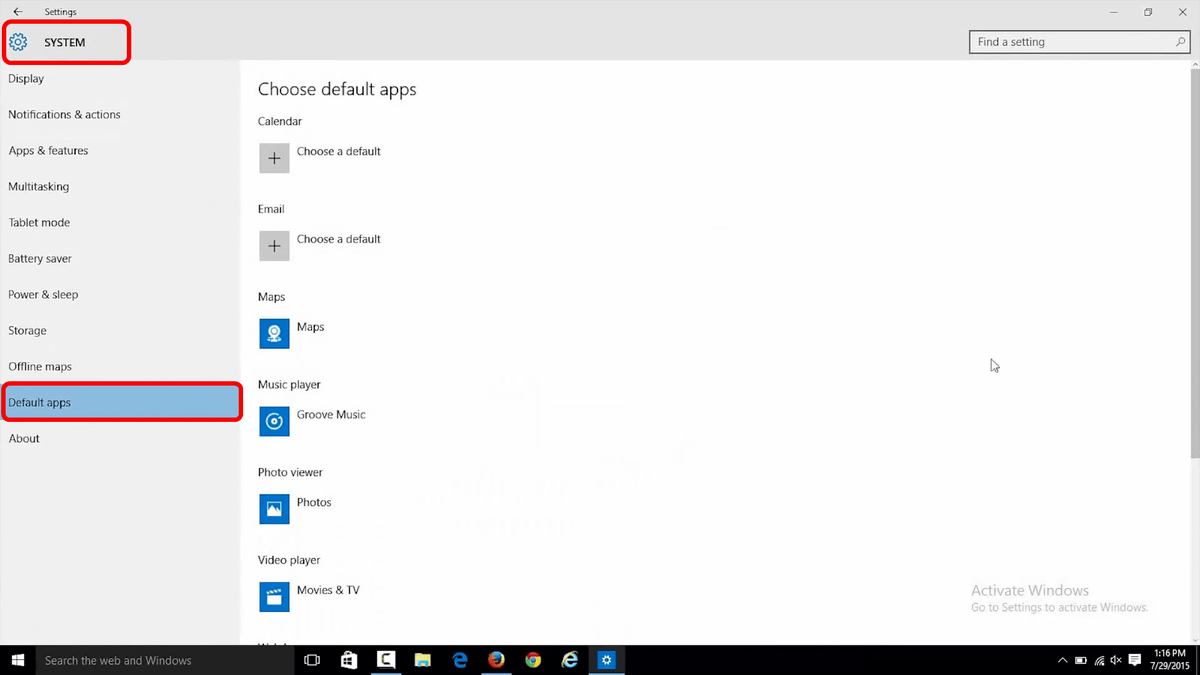Click the Settings window title text

point(60,12)
